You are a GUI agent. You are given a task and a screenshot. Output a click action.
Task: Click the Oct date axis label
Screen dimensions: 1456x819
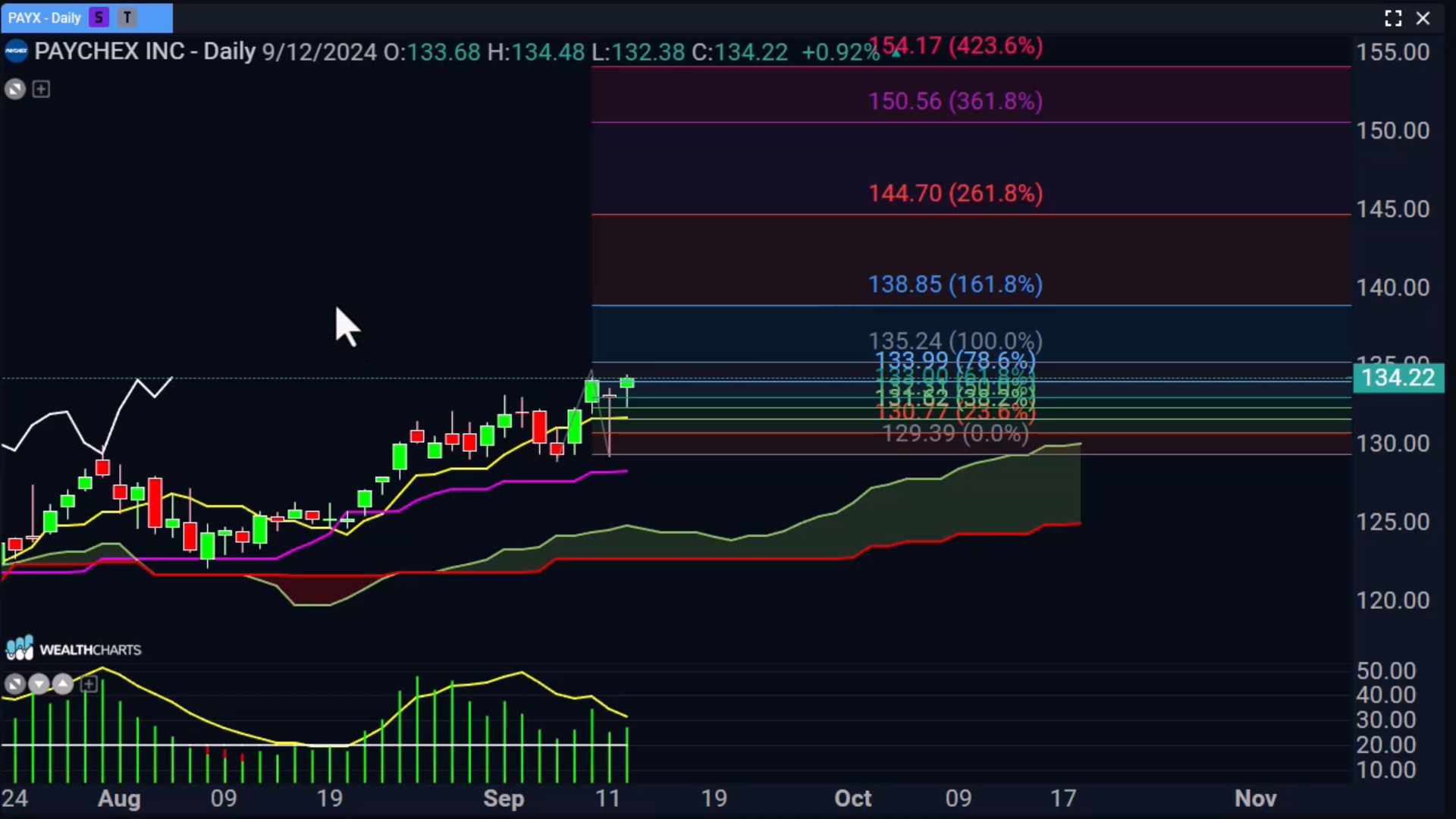coord(853,799)
